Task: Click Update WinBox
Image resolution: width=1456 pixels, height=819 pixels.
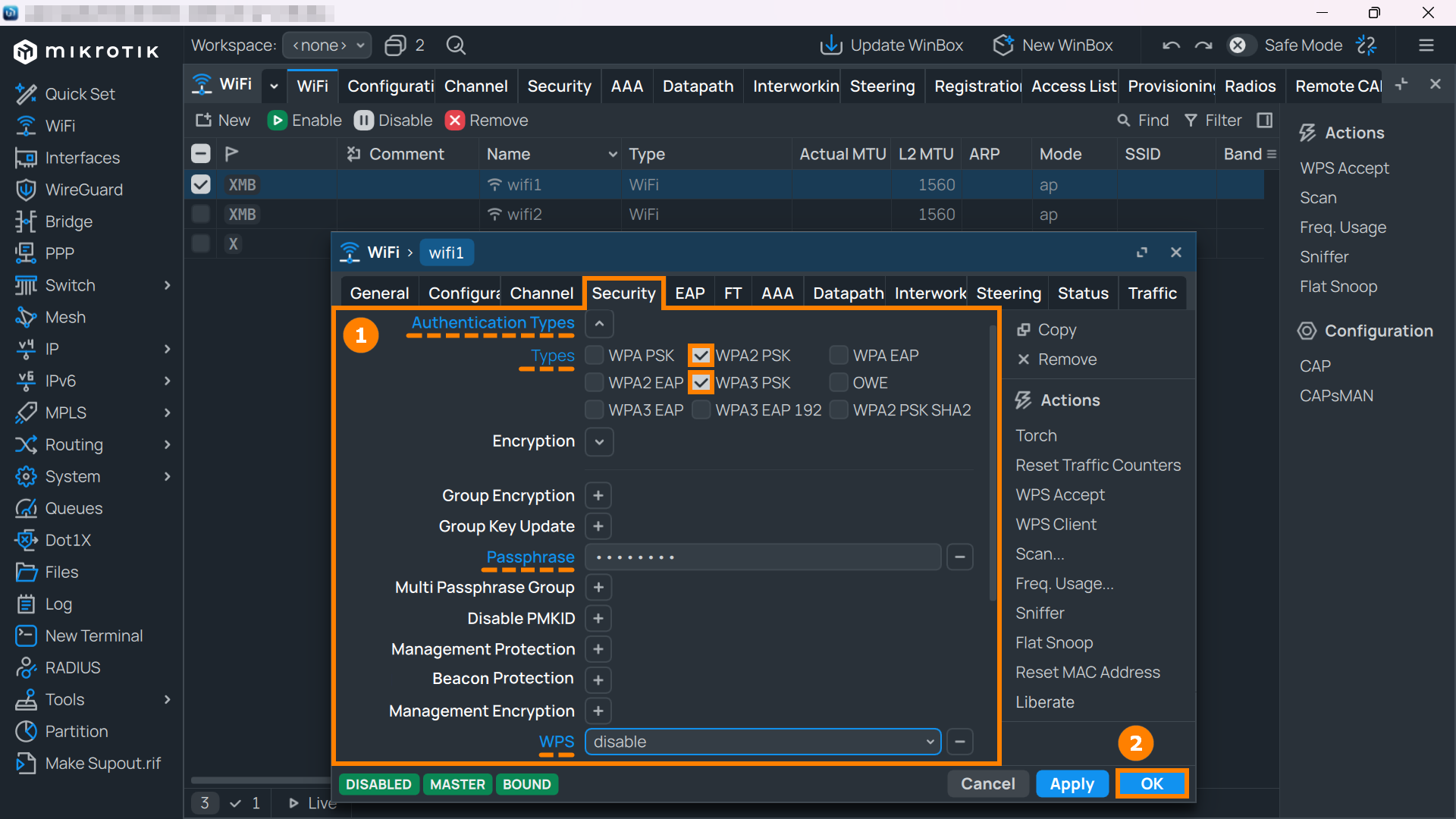Action: pos(892,45)
